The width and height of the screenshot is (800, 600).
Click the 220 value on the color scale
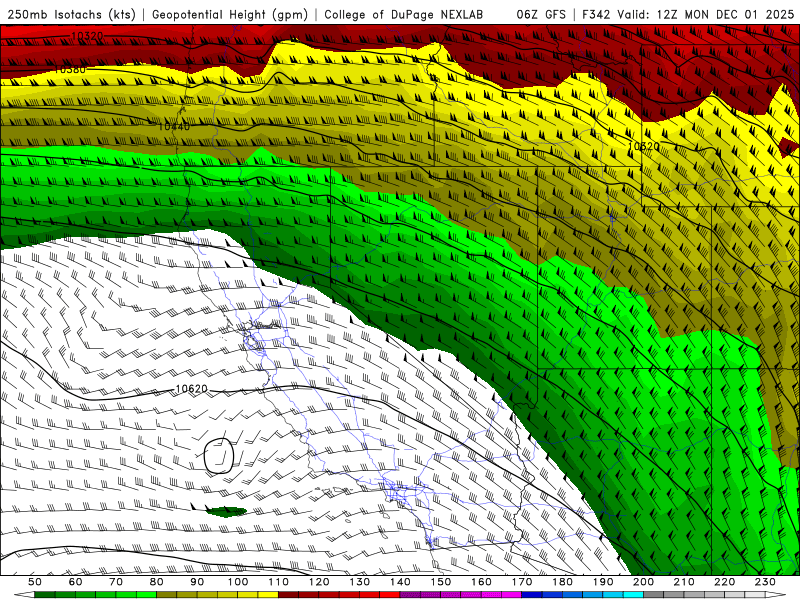724,582
